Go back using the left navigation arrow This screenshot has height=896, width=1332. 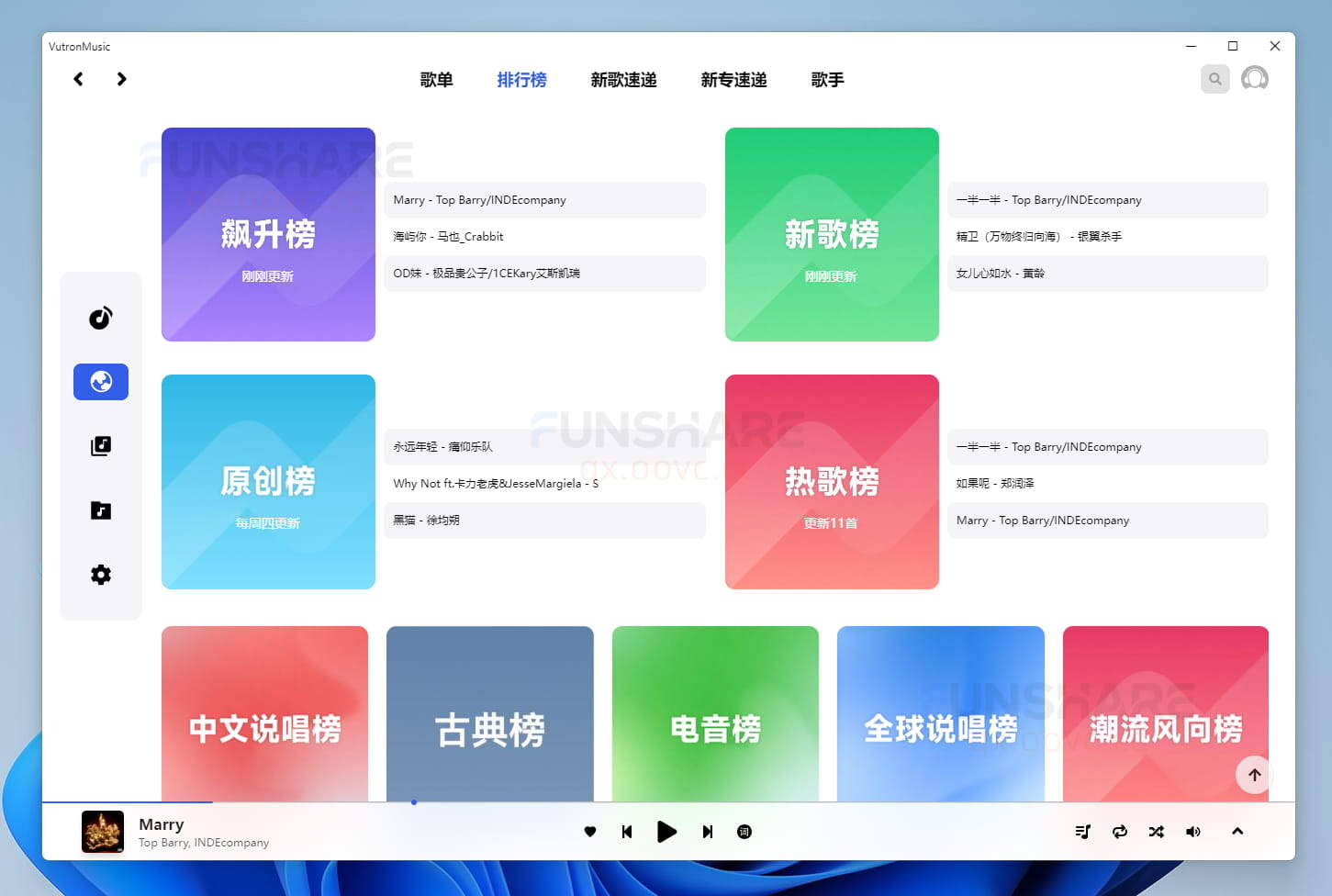(78, 79)
